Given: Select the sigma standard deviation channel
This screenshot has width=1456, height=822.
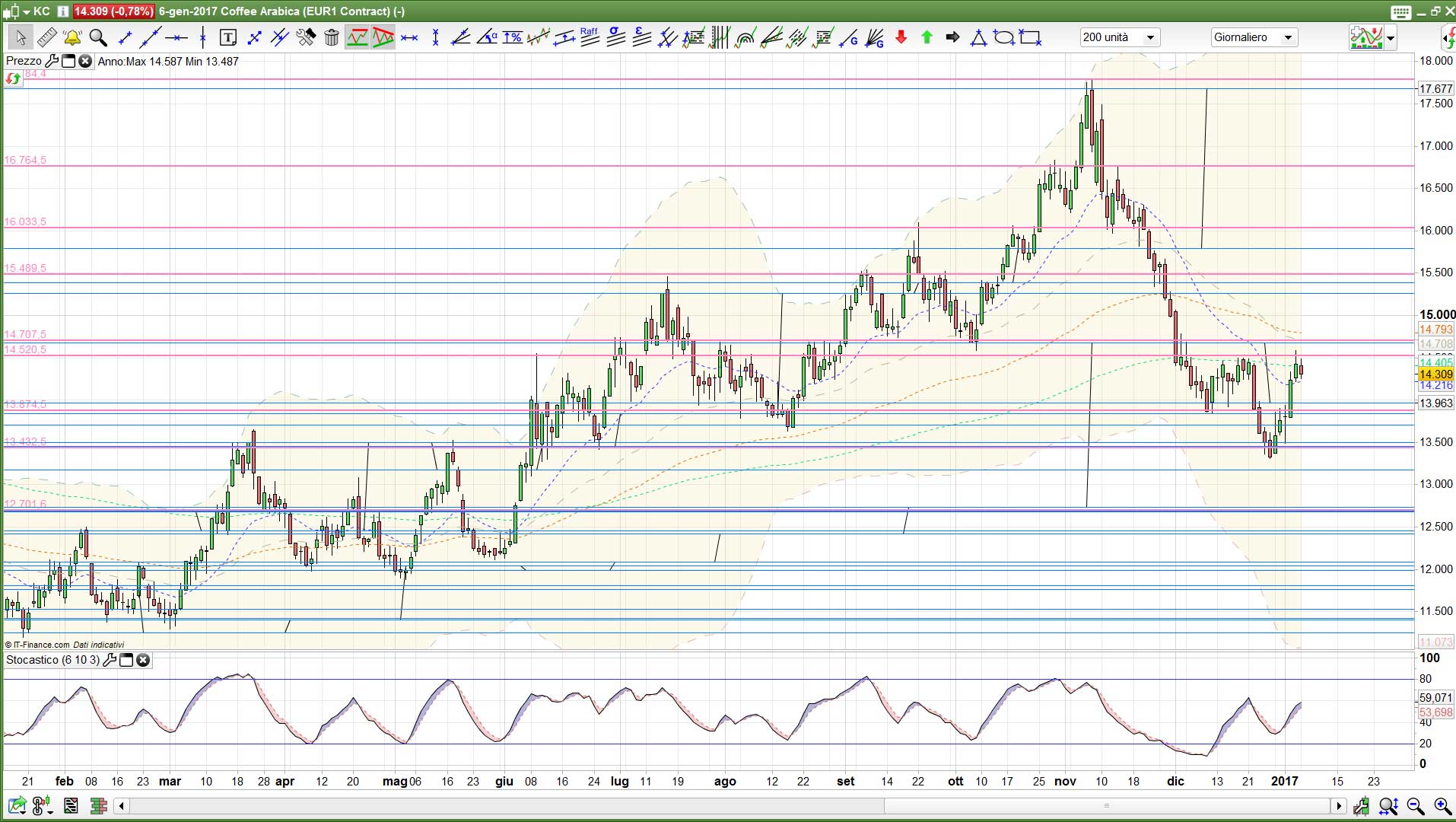Looking at the screenshot, I should coord(615,37).
